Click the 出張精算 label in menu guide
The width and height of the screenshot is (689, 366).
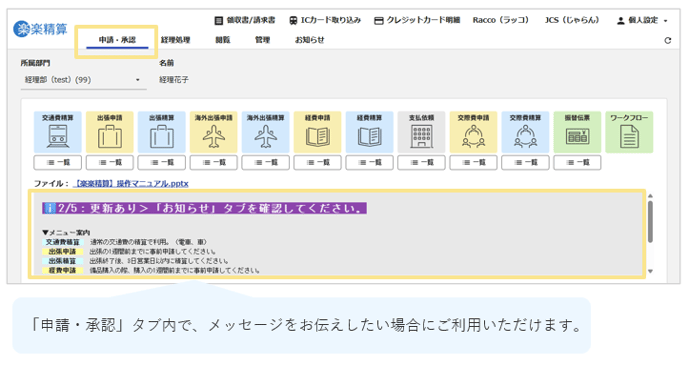(63, 261)
